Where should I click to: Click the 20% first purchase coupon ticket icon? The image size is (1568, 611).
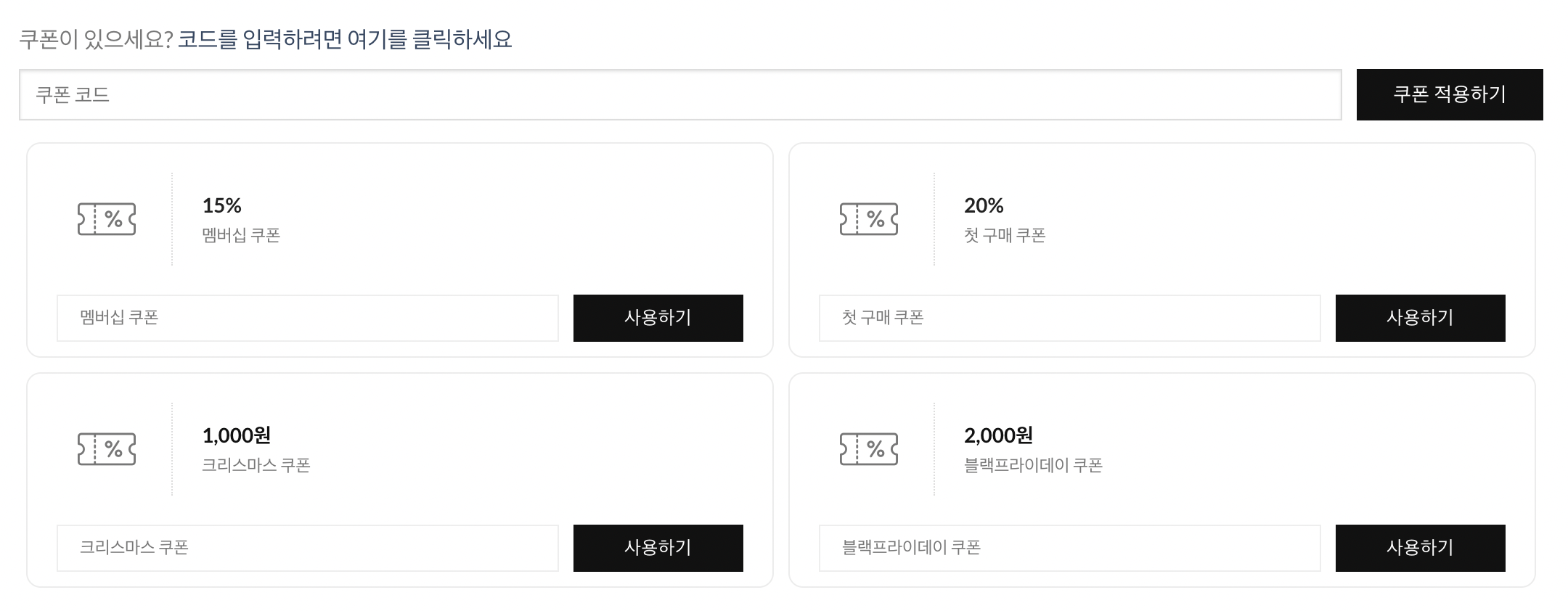click(x=869, y=219)
